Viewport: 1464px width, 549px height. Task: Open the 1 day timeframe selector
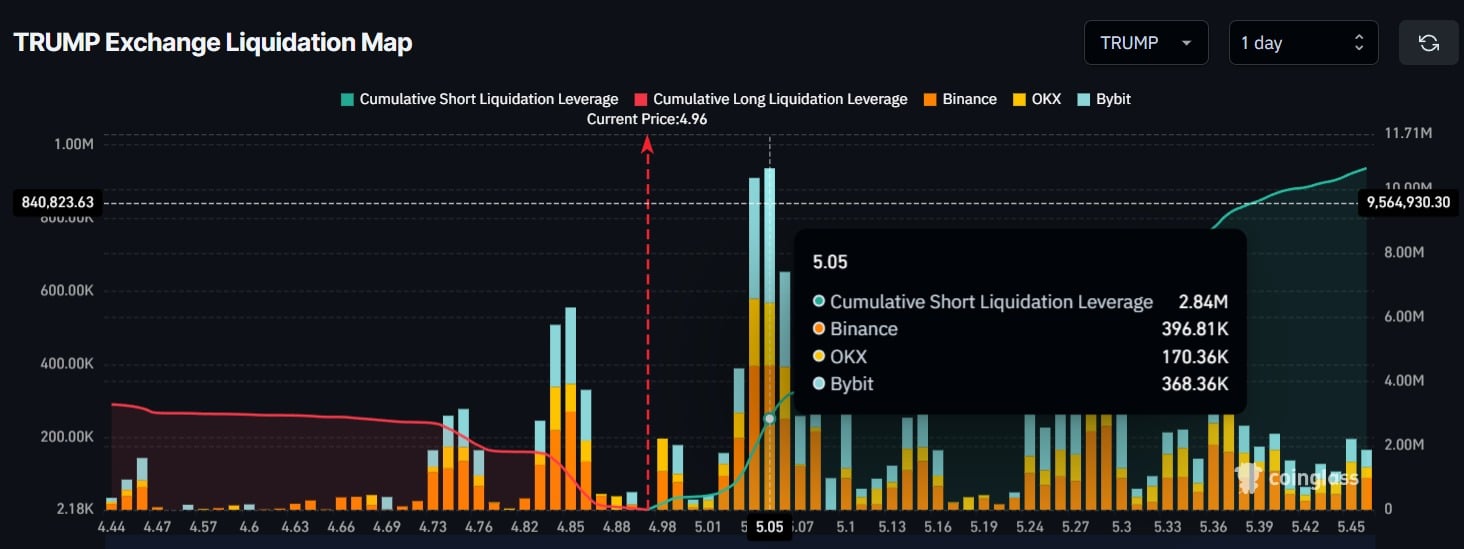(1302, 43)
